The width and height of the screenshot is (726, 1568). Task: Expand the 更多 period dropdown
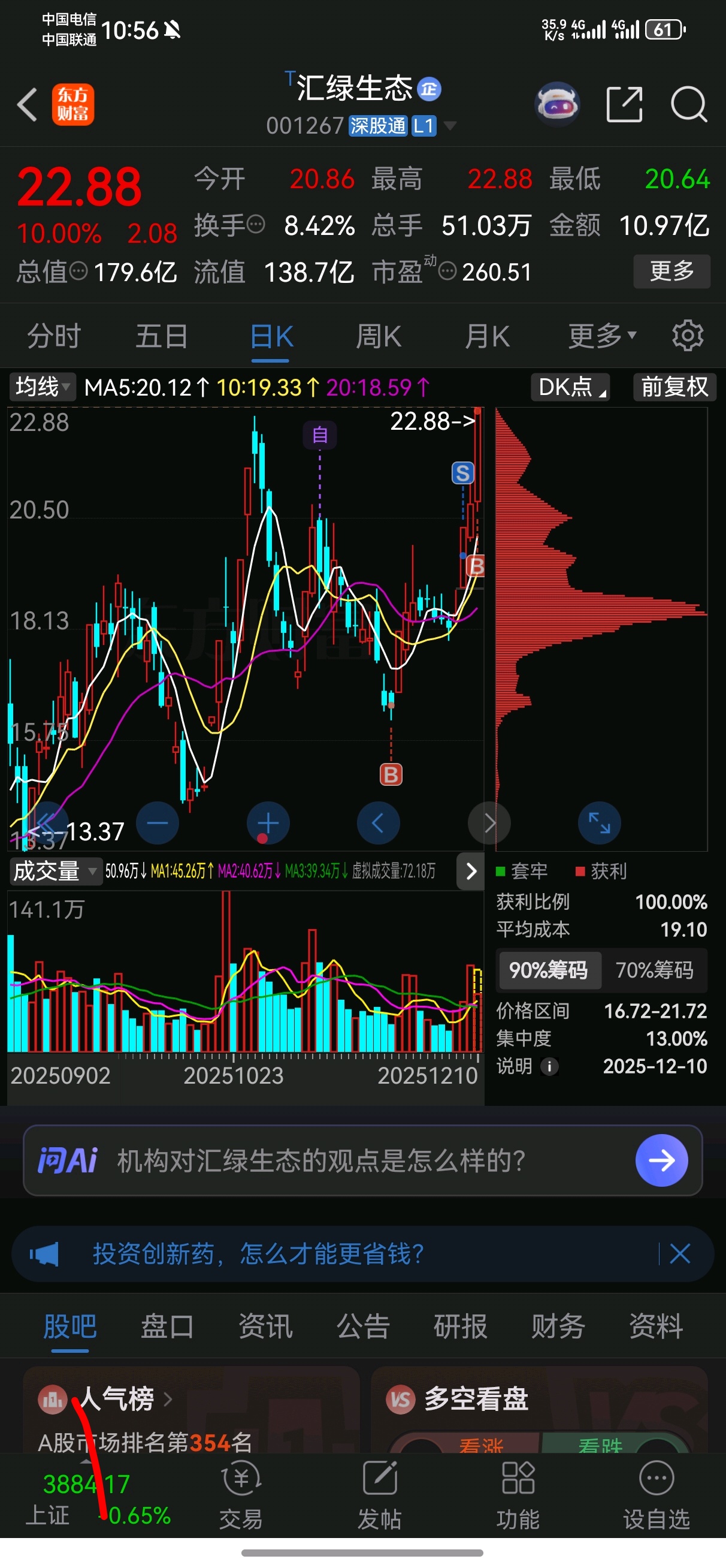tap(603, 336)
